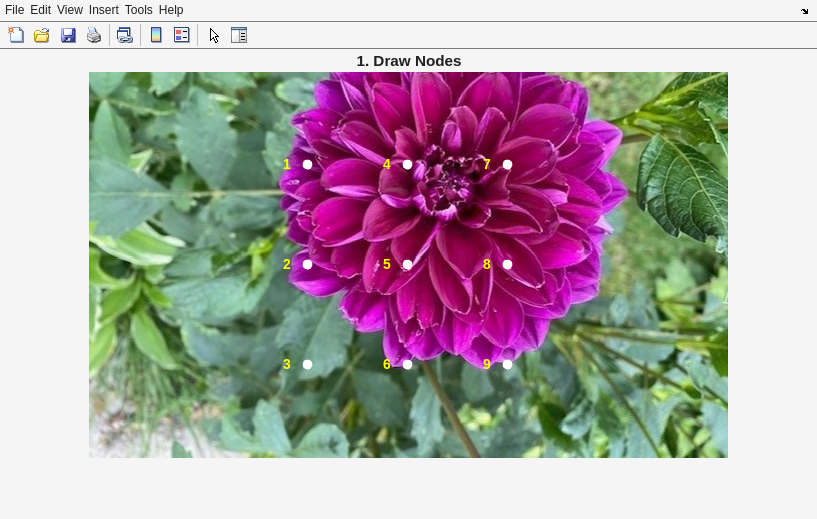Click the dock arrow at the menu bar's right end
This screenshot has width=817, height=519.
tap(805, 11)
